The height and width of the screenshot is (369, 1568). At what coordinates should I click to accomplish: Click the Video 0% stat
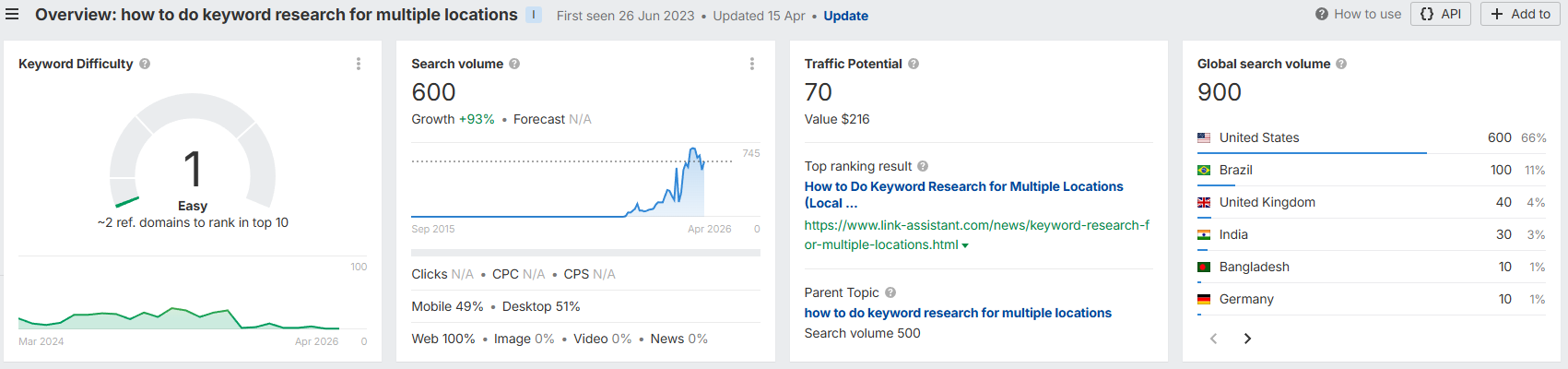point(603,339)
